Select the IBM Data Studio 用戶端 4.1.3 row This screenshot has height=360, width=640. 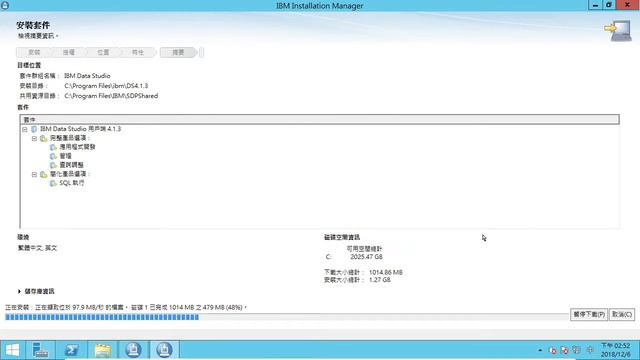(x=80, y=129)
